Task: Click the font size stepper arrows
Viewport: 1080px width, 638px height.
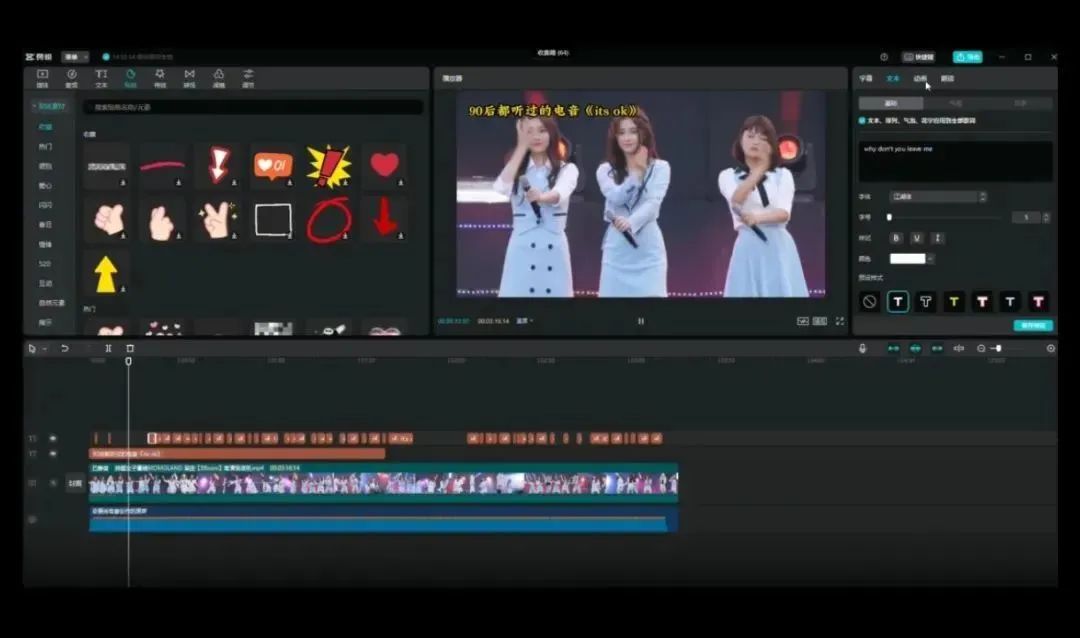Action: (x=1046, y=218)
